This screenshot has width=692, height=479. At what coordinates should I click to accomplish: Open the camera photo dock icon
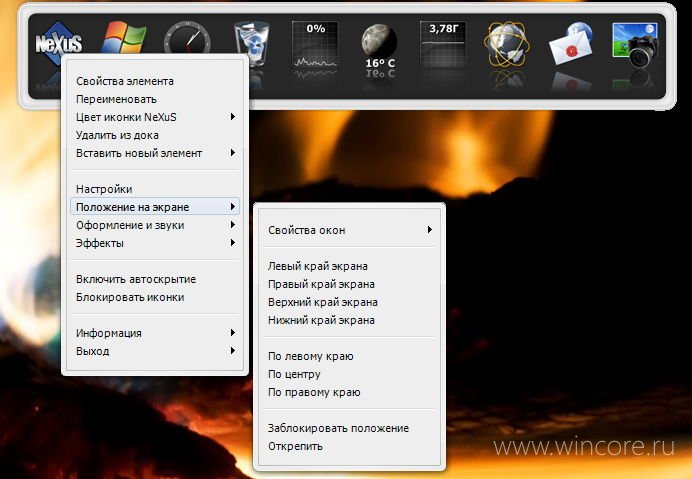click(x=635, y=45)
